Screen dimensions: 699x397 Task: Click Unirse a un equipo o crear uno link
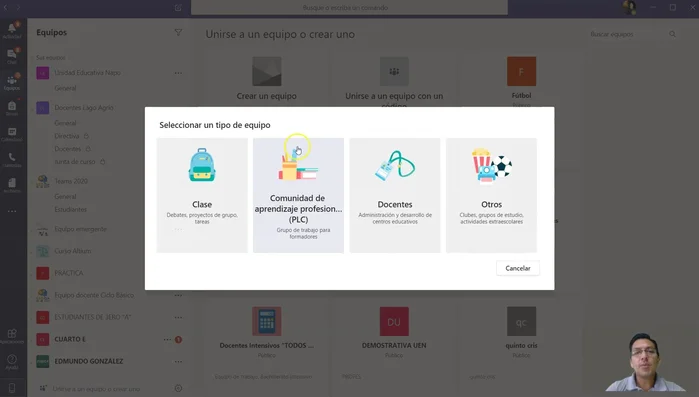tap(96, 389)
